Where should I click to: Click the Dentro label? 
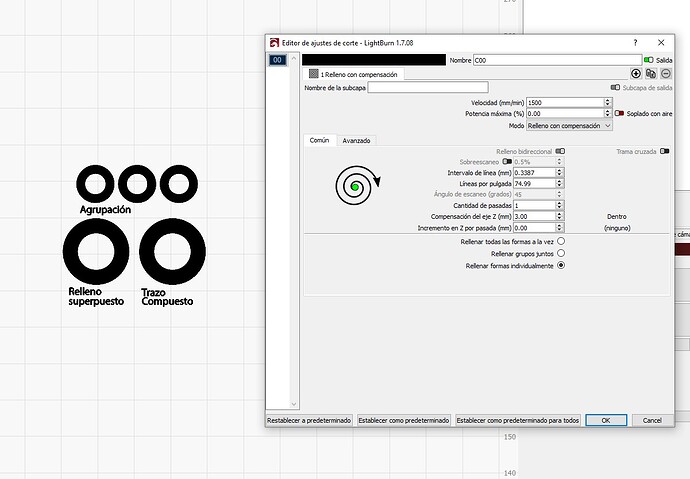coord(617,216)
